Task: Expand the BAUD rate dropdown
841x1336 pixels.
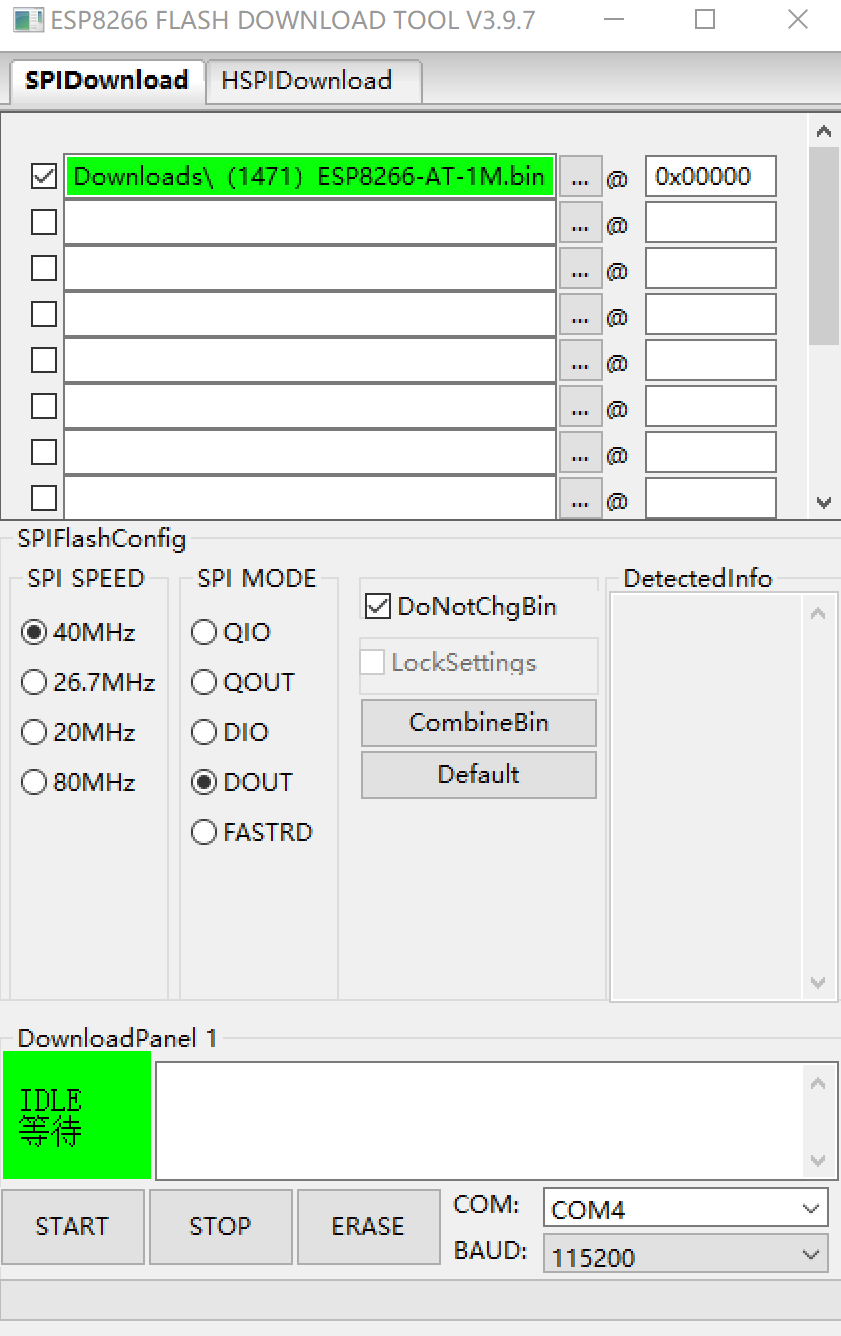Action: click(686, 1255)
